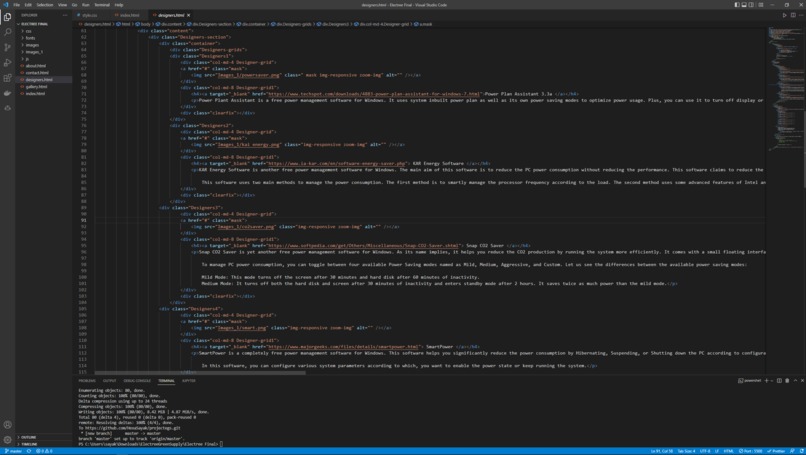Open the Docker view in activity bar
This screenshot has width=806, height=455.
[x=7, y=93]
